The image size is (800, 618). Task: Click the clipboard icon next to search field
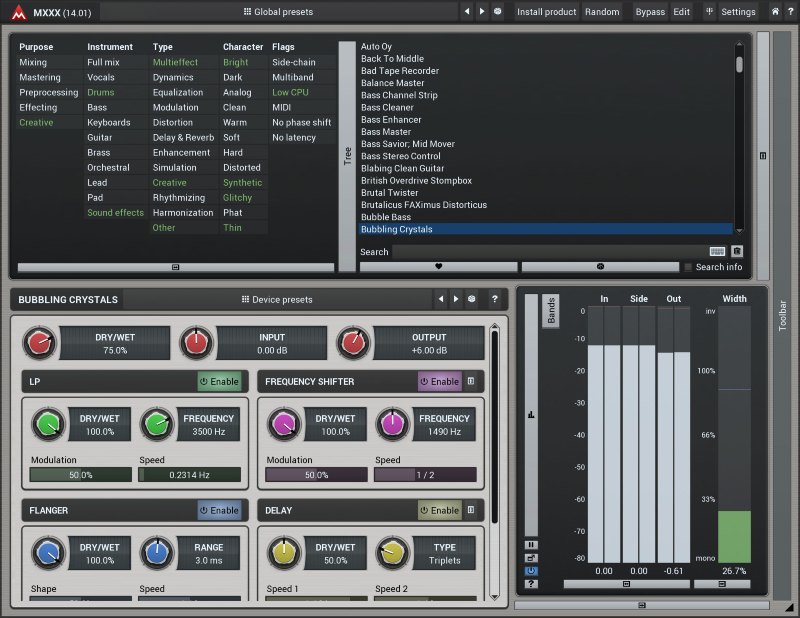point(737,252)
